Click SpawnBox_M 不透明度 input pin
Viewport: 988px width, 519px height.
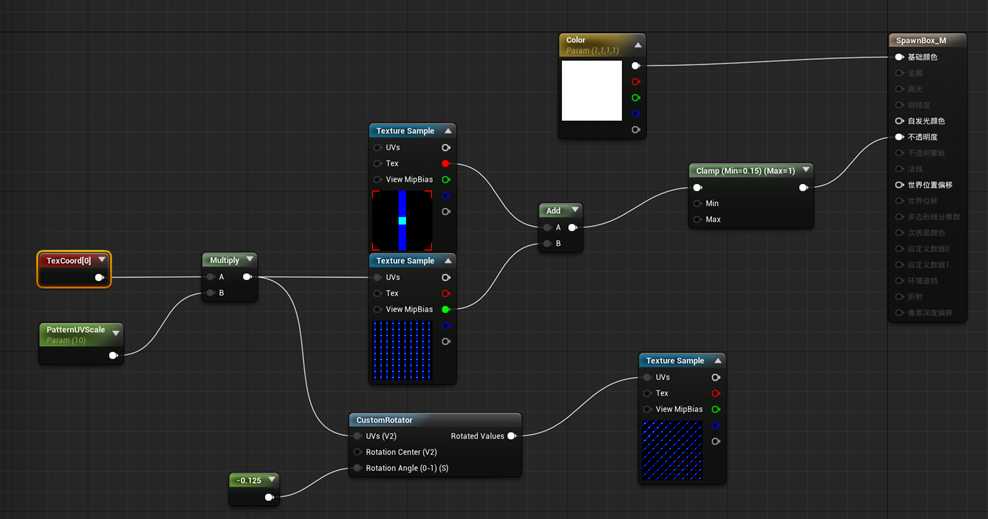899,137
